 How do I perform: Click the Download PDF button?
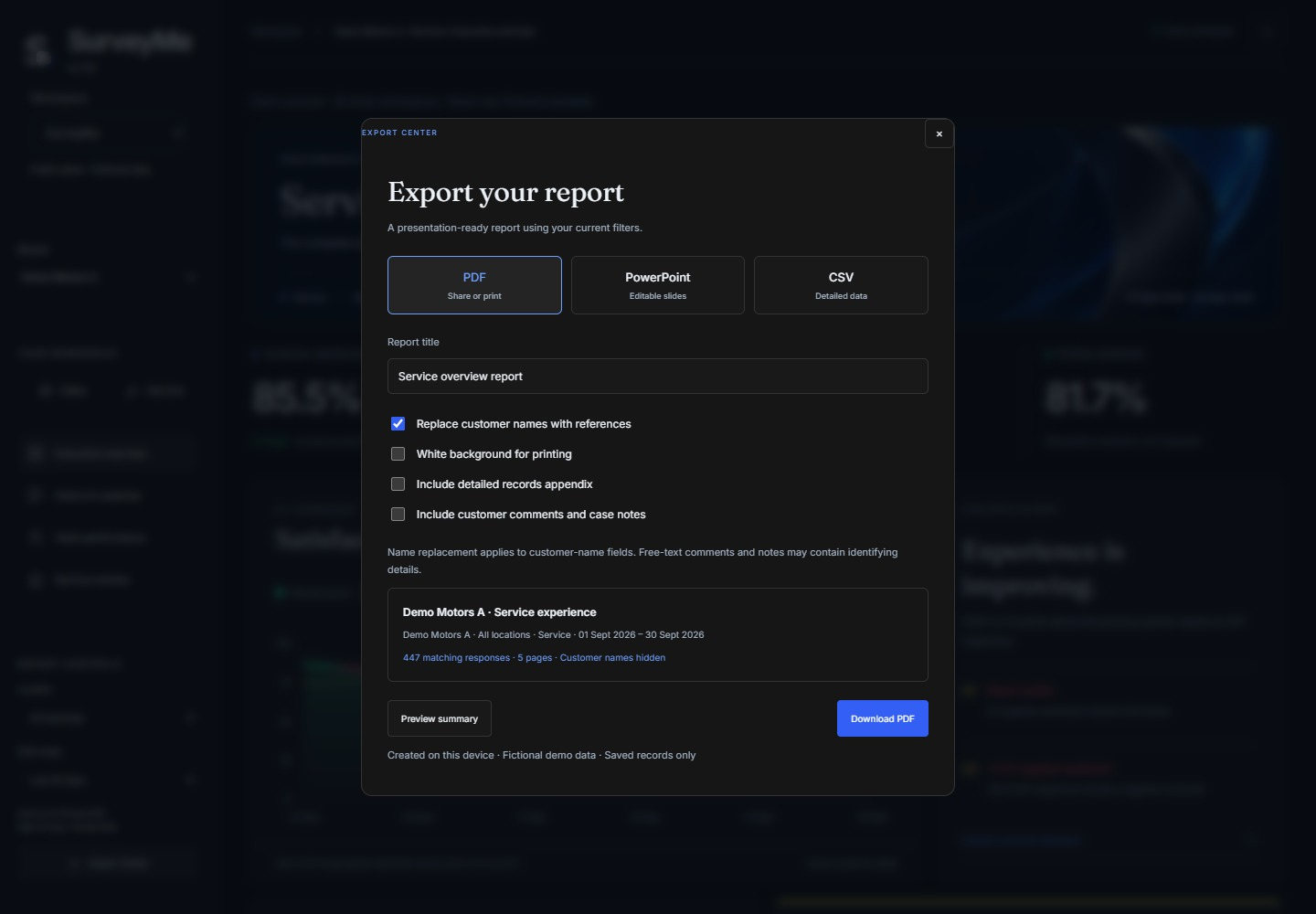(883, 718)
